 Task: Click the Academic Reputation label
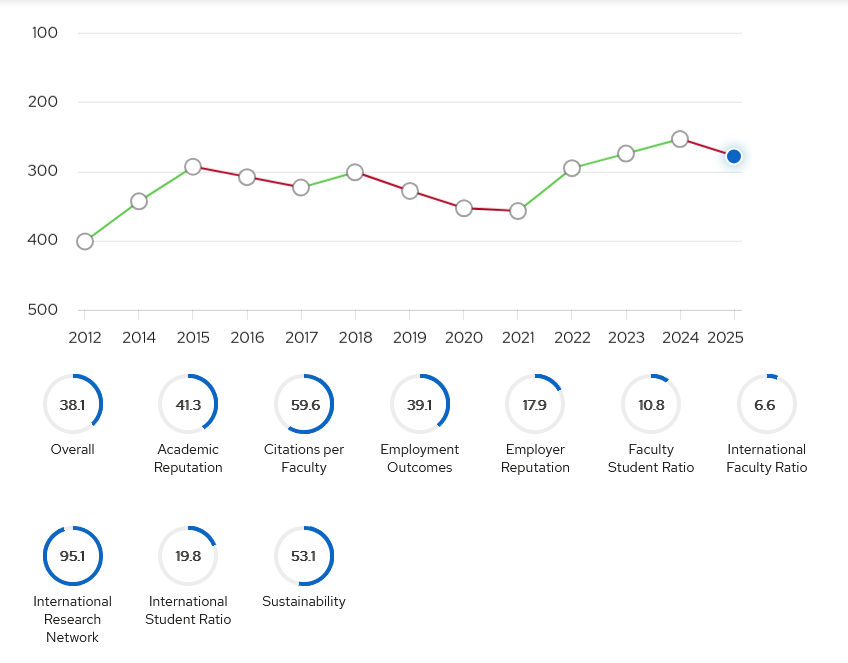tap(188, 458)
